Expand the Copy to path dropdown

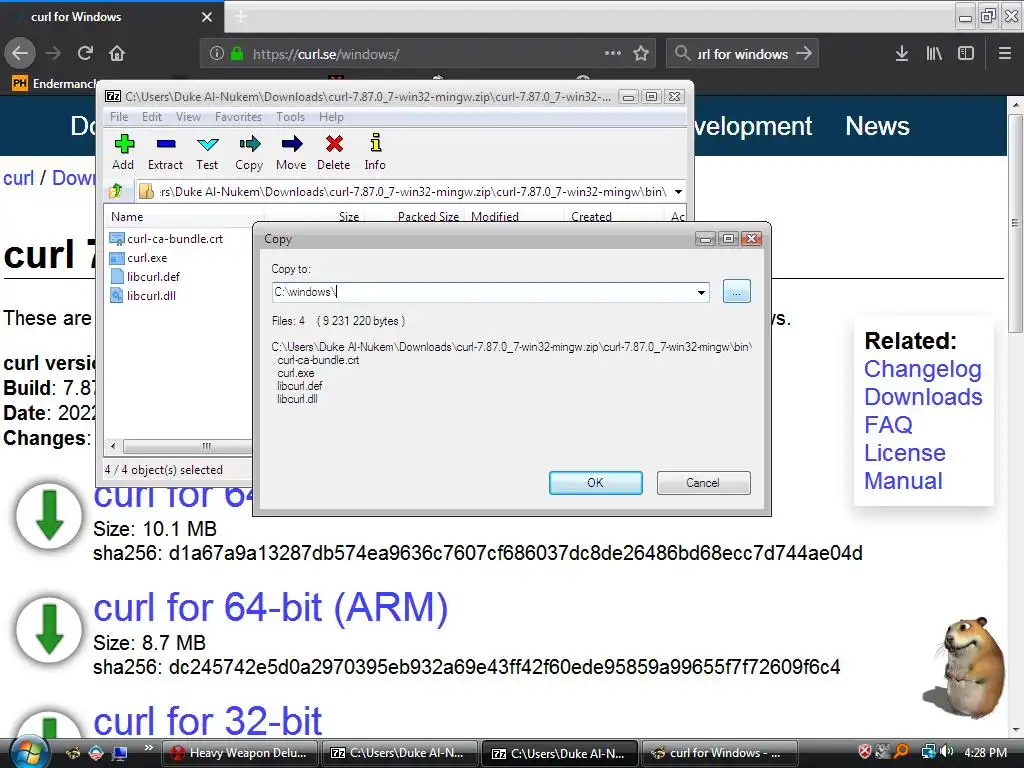[701, 293]
